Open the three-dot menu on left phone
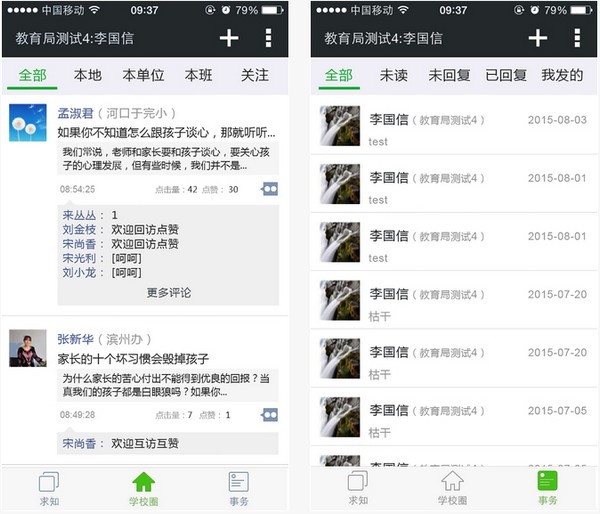Image resolution: width=600 pixels, height=514 pixels. pos(268,38)
